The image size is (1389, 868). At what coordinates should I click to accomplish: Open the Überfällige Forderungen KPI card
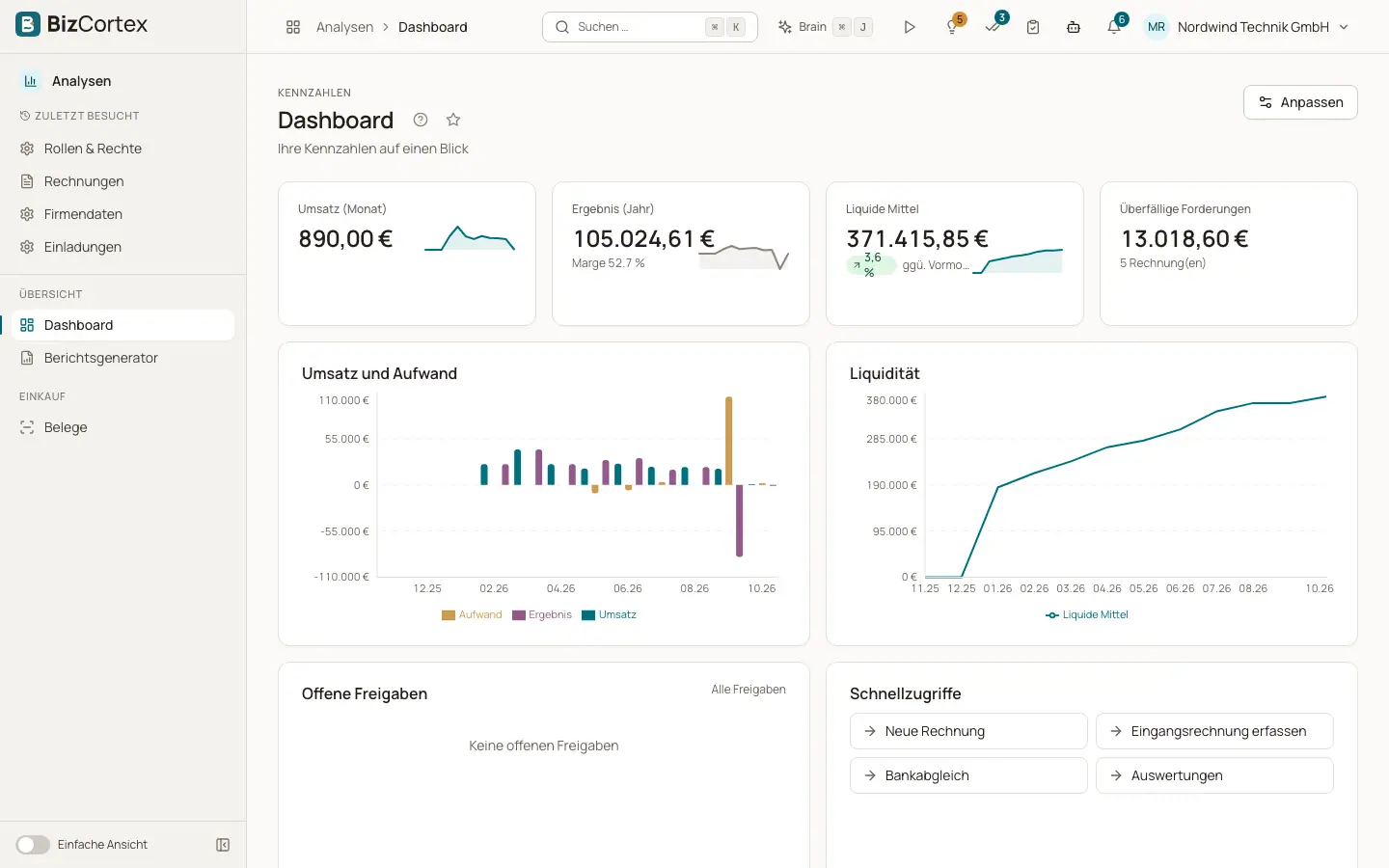pos(1229,254)
